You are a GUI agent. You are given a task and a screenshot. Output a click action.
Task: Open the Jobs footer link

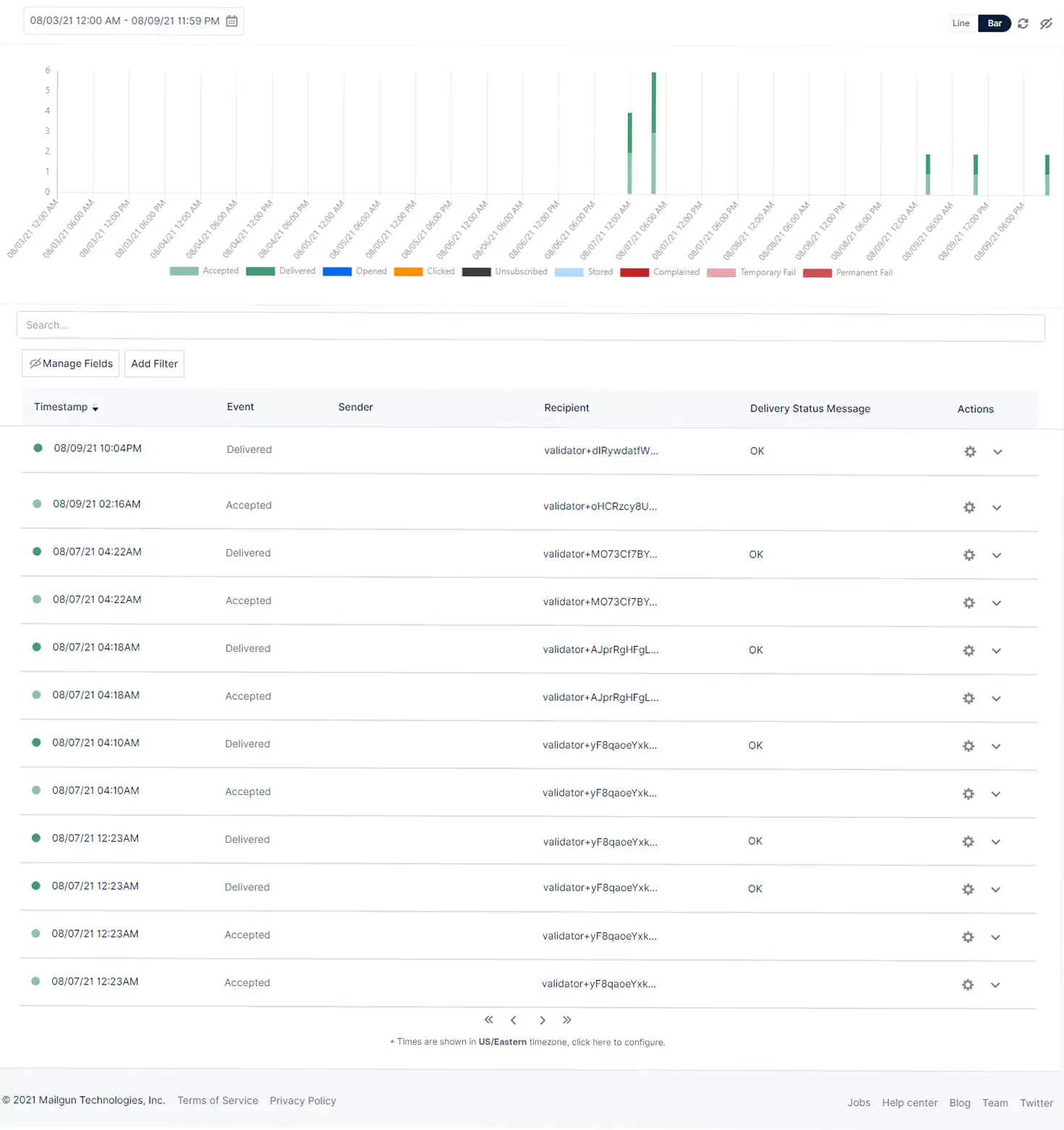pos(859,1103)
